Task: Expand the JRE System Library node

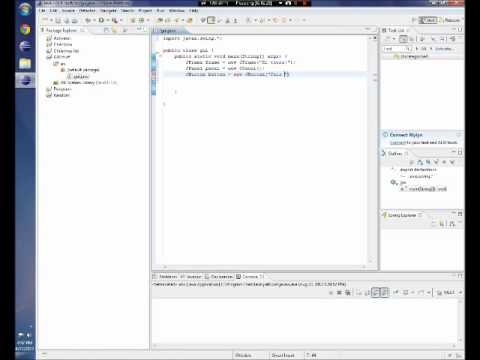Action: 51,82
